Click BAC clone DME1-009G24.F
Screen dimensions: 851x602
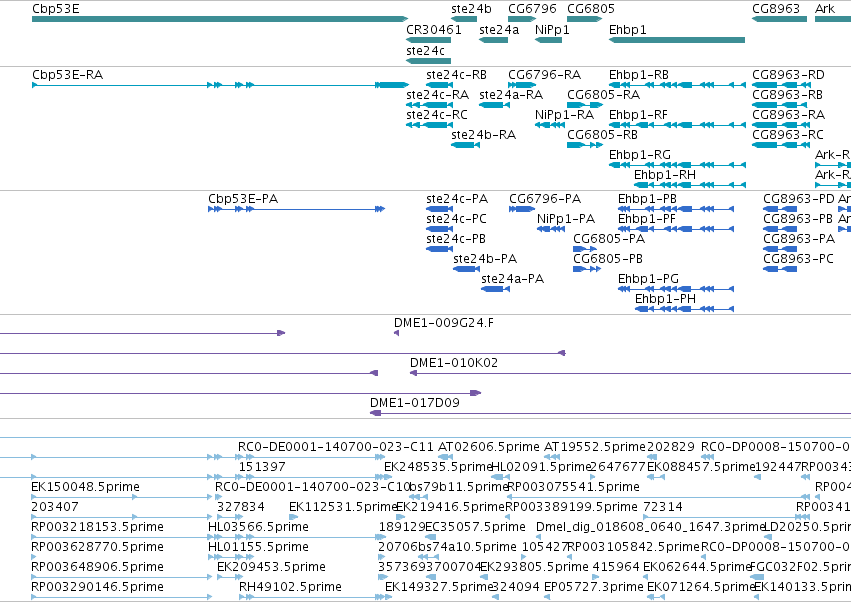pyautogui.click(x=444, y=323)
